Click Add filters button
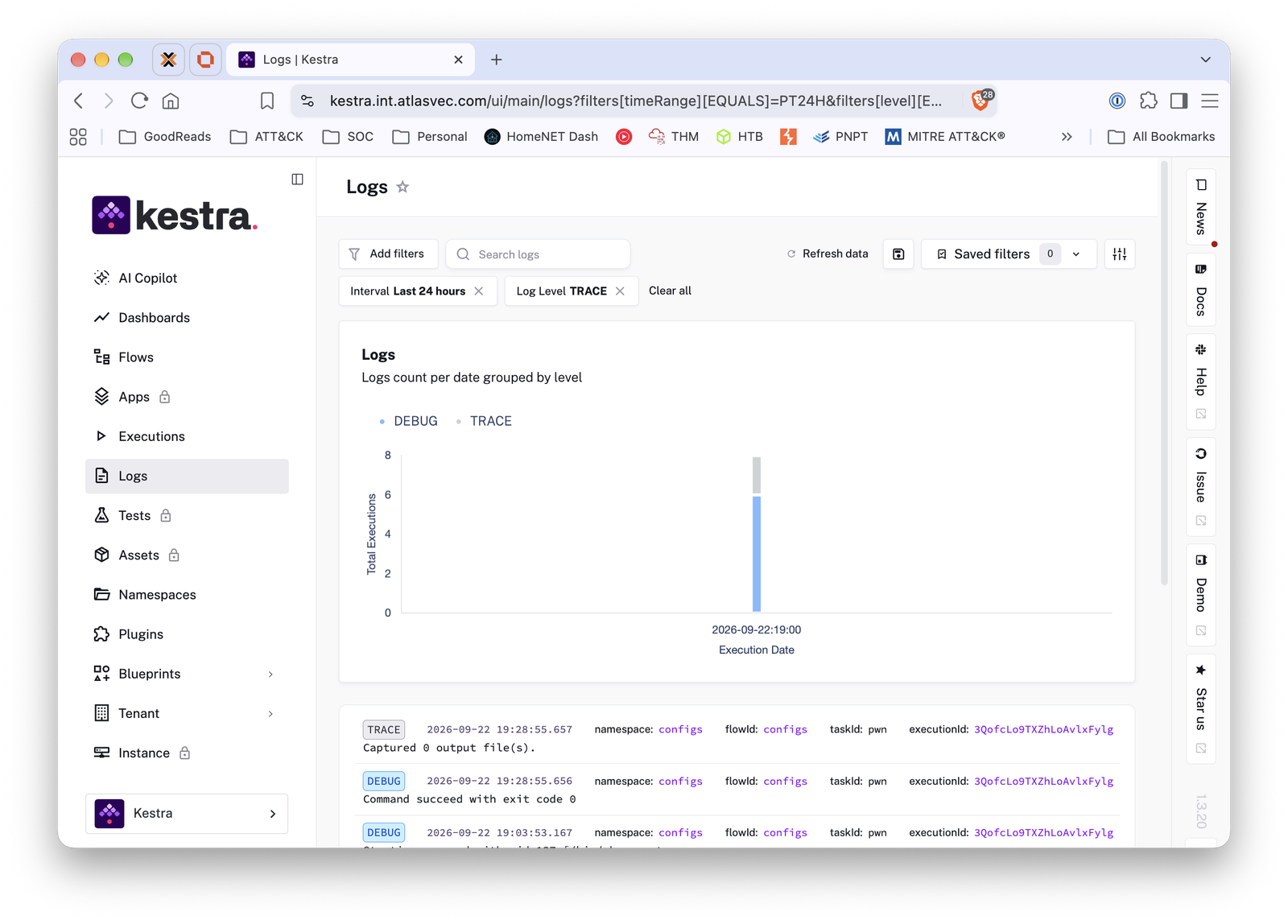Image resolution: width=1288 pixels, height=924 pixels. coord(388,254)
